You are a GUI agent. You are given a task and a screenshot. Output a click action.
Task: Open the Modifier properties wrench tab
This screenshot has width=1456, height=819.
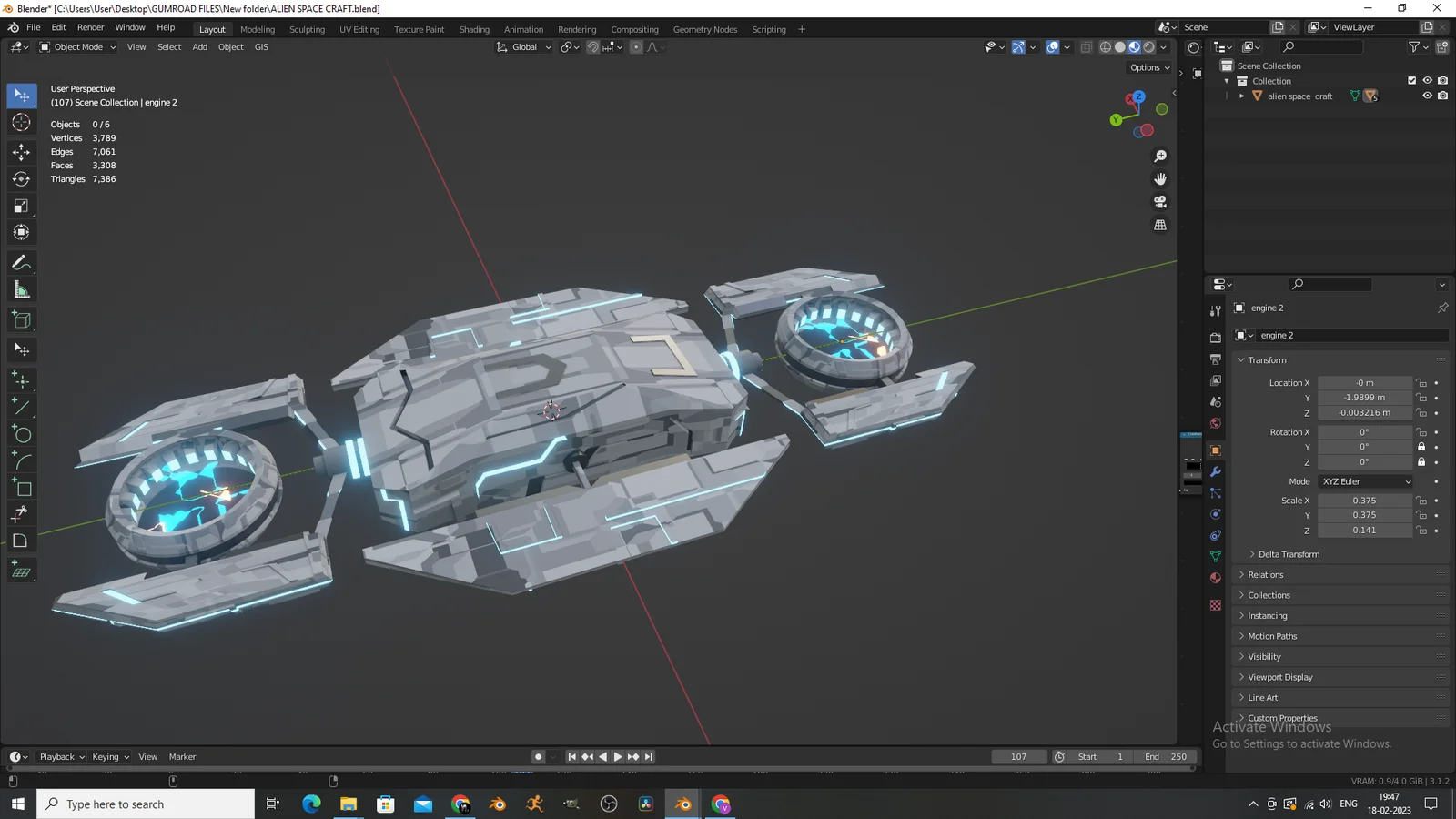(1215, 471)
